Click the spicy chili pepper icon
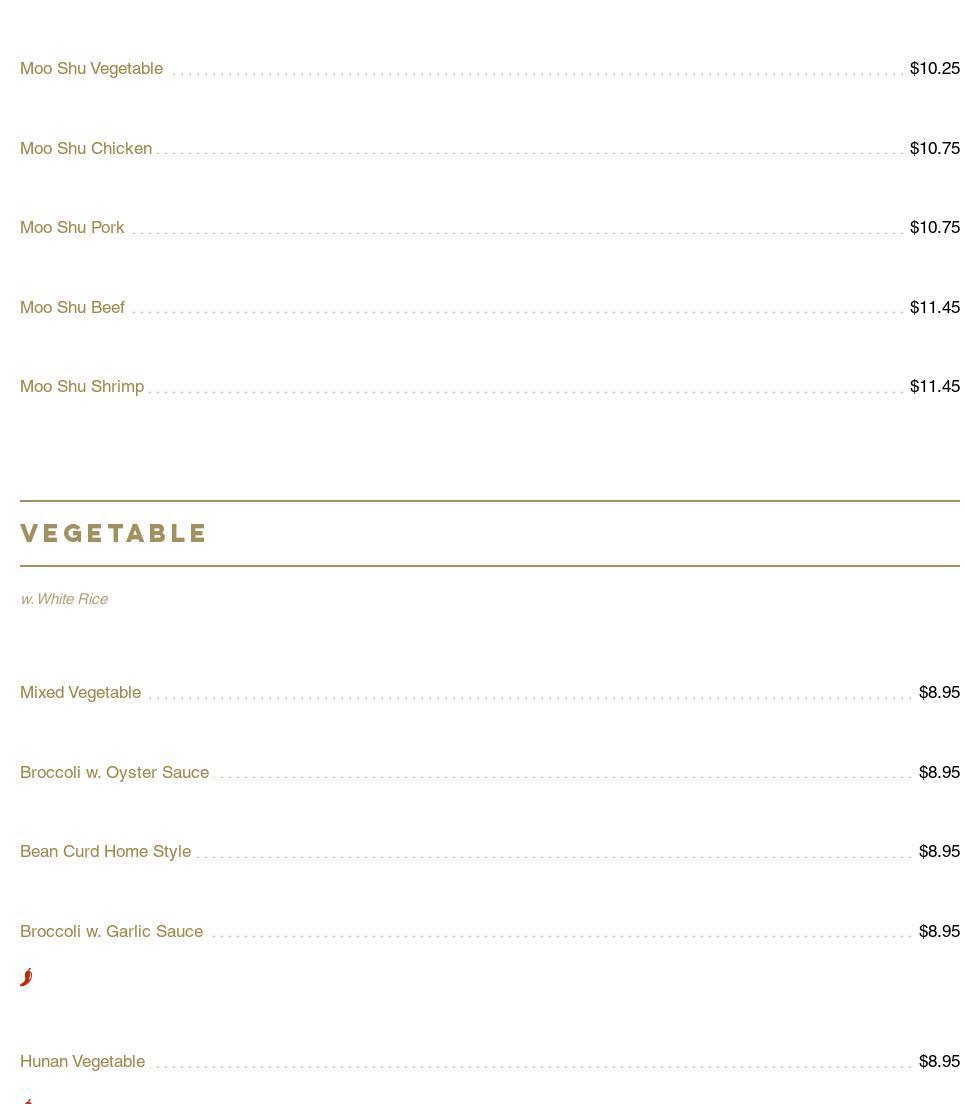 tap(26, 977)
